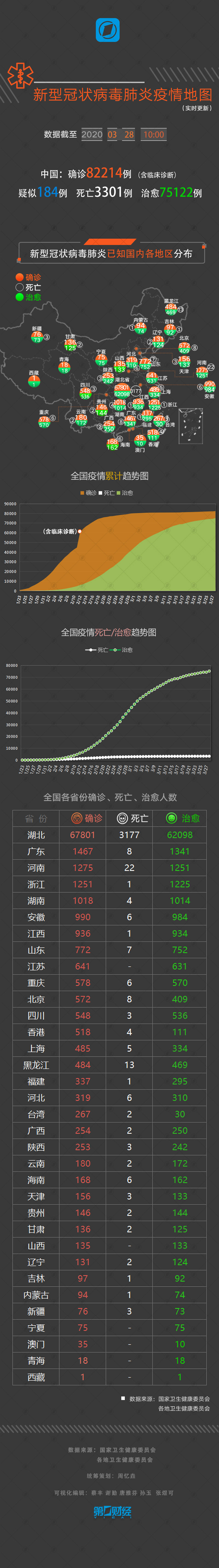Screen dimensions: 219x1568
Task: Click the 西藏 data bubble on the map
Action: tap(33, 381)
